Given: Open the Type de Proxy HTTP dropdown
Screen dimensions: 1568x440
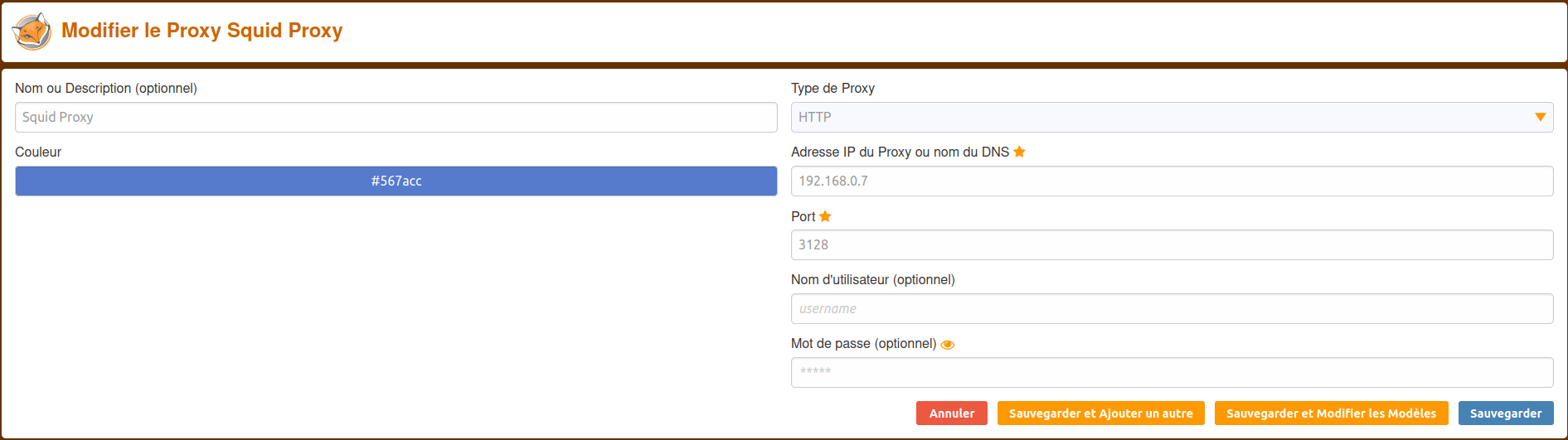Looking at the screenshot, I should point(1172,118).
